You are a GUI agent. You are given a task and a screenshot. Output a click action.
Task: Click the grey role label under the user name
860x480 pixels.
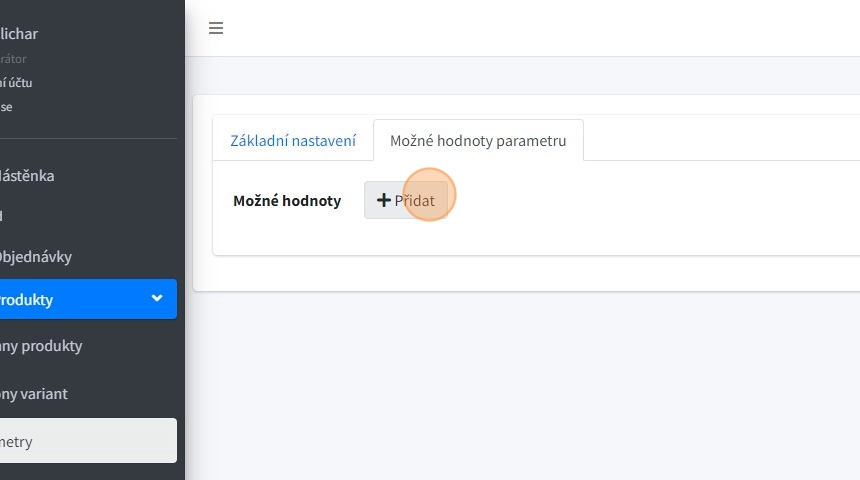click(14, 59)
